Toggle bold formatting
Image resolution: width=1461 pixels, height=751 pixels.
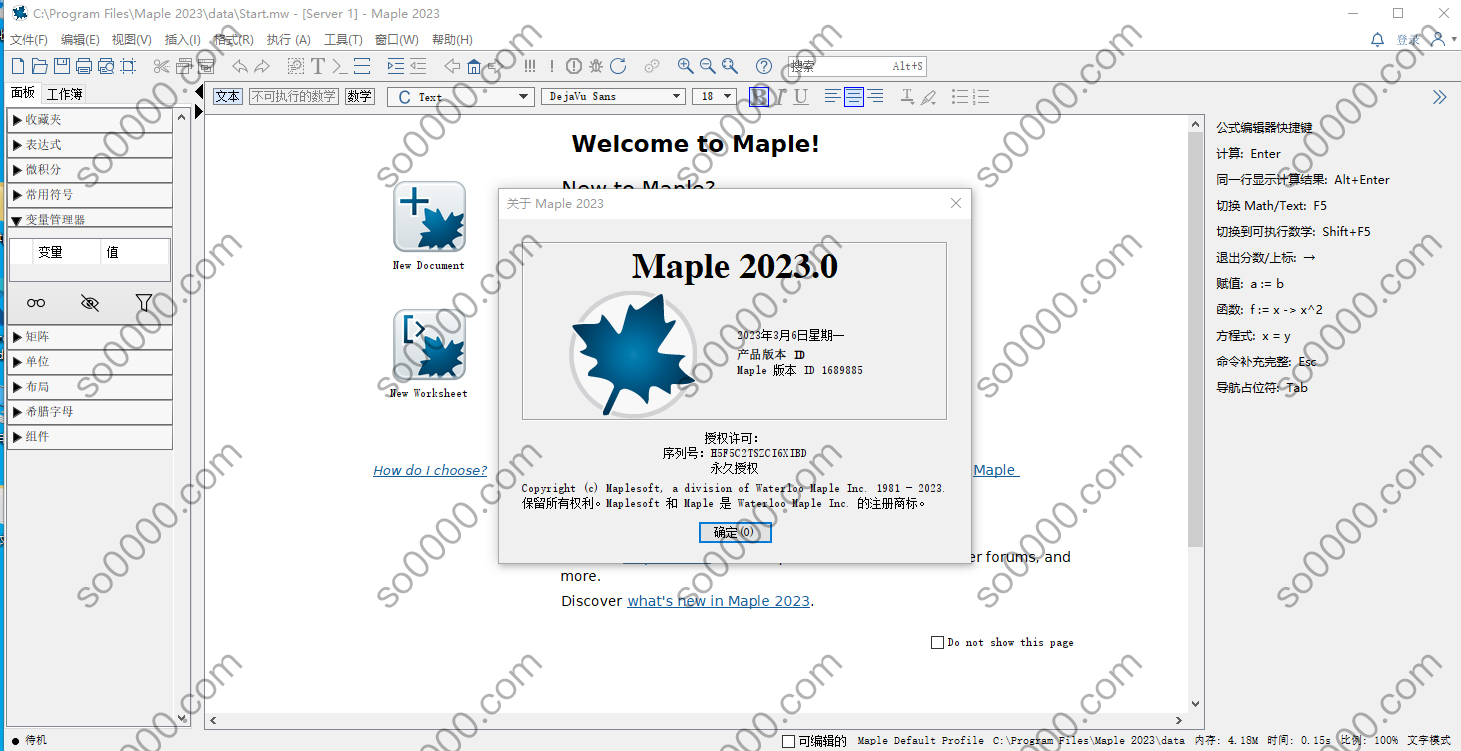point(759,96)
